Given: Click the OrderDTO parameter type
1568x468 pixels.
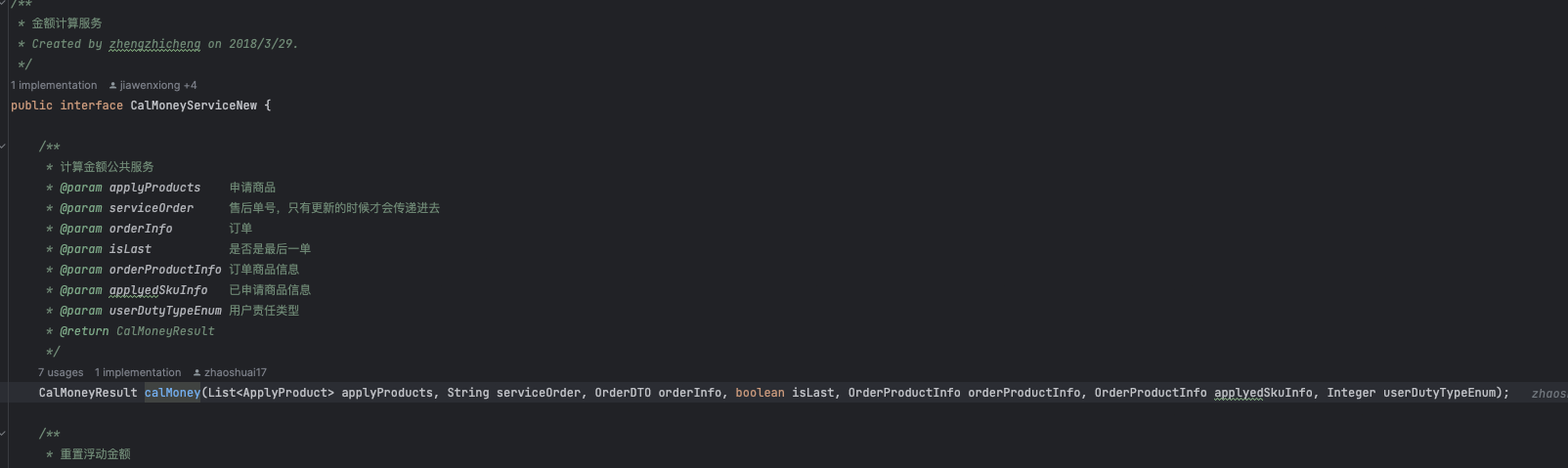Looking at the screenshot, I should (623, 393).
